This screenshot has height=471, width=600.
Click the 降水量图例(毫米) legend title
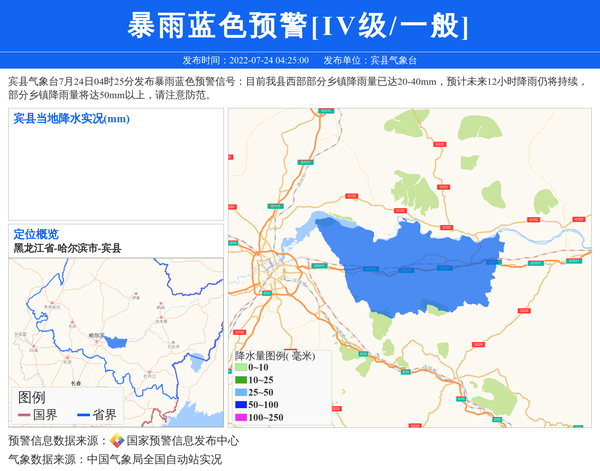point(275,355)
